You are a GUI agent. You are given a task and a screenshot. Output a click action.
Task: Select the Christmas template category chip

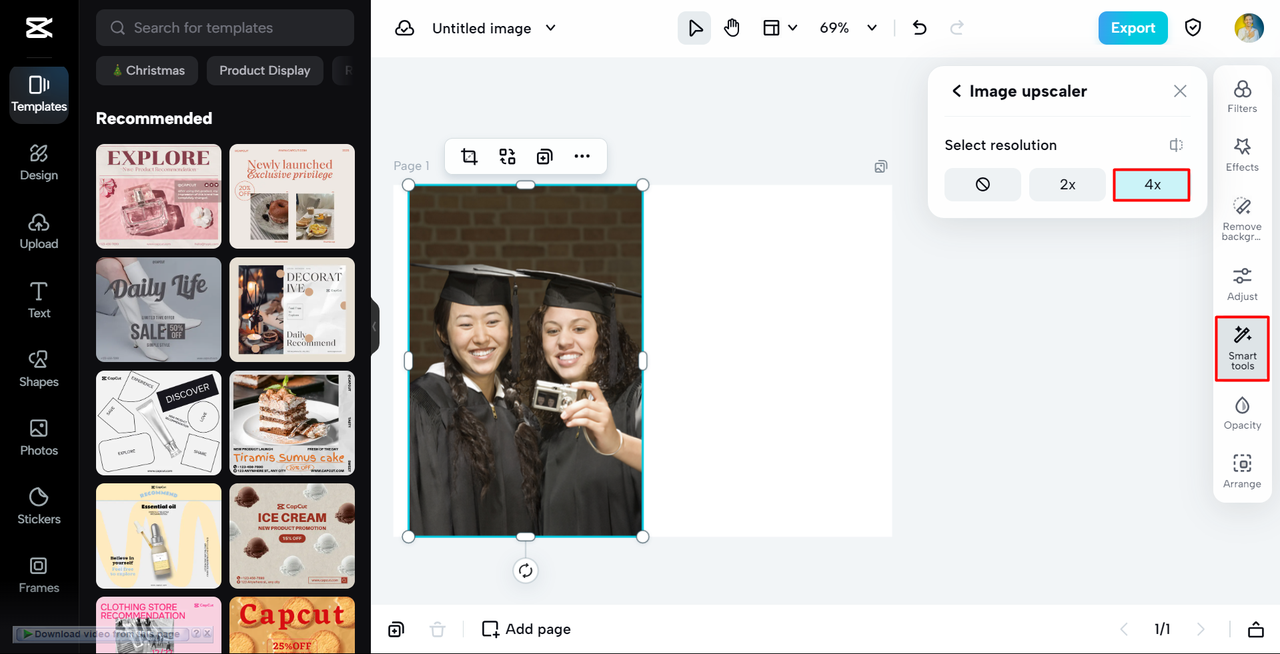(x=148, y=70)
